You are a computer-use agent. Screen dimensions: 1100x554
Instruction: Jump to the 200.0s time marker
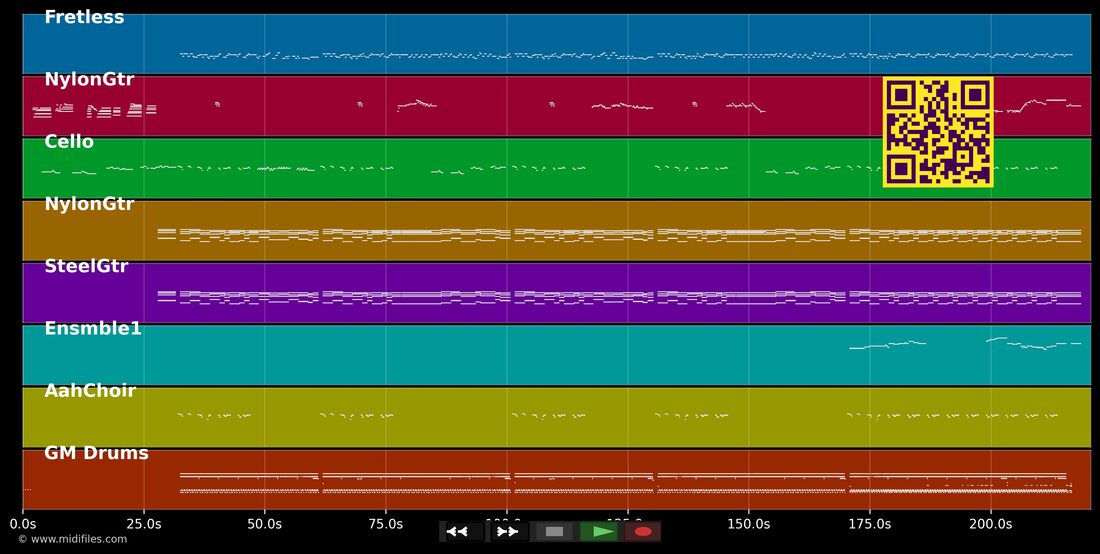991,524
